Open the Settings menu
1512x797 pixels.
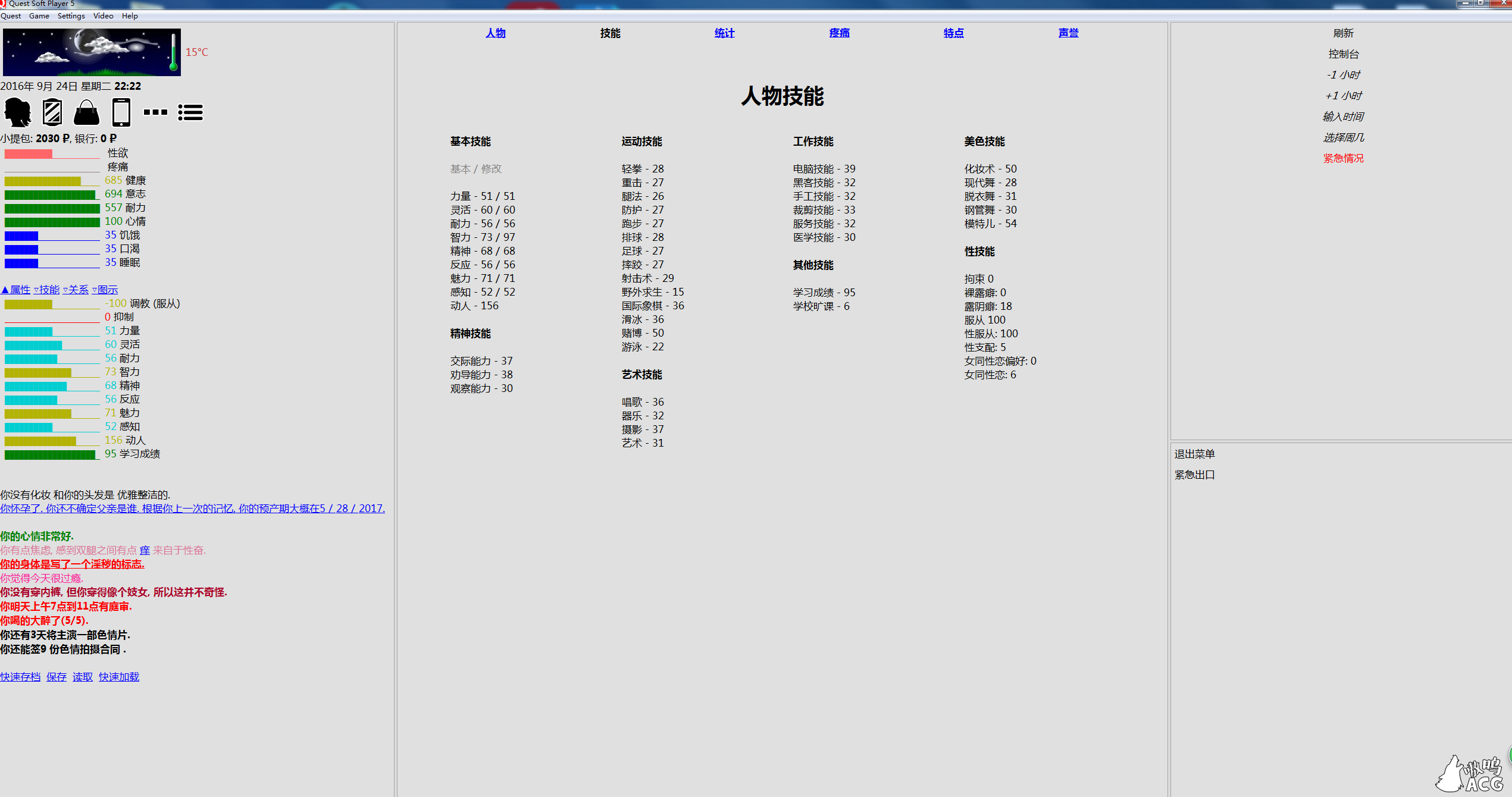coord(71,16)
